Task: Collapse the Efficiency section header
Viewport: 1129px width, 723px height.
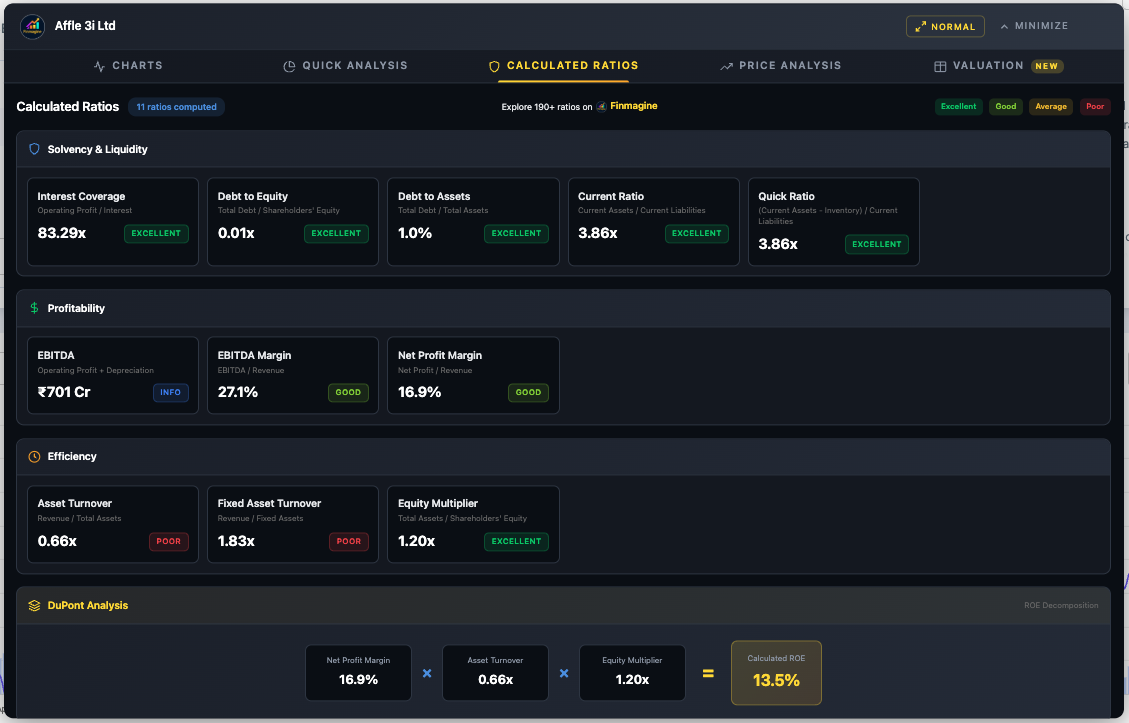Action: [x=563, y=456]
